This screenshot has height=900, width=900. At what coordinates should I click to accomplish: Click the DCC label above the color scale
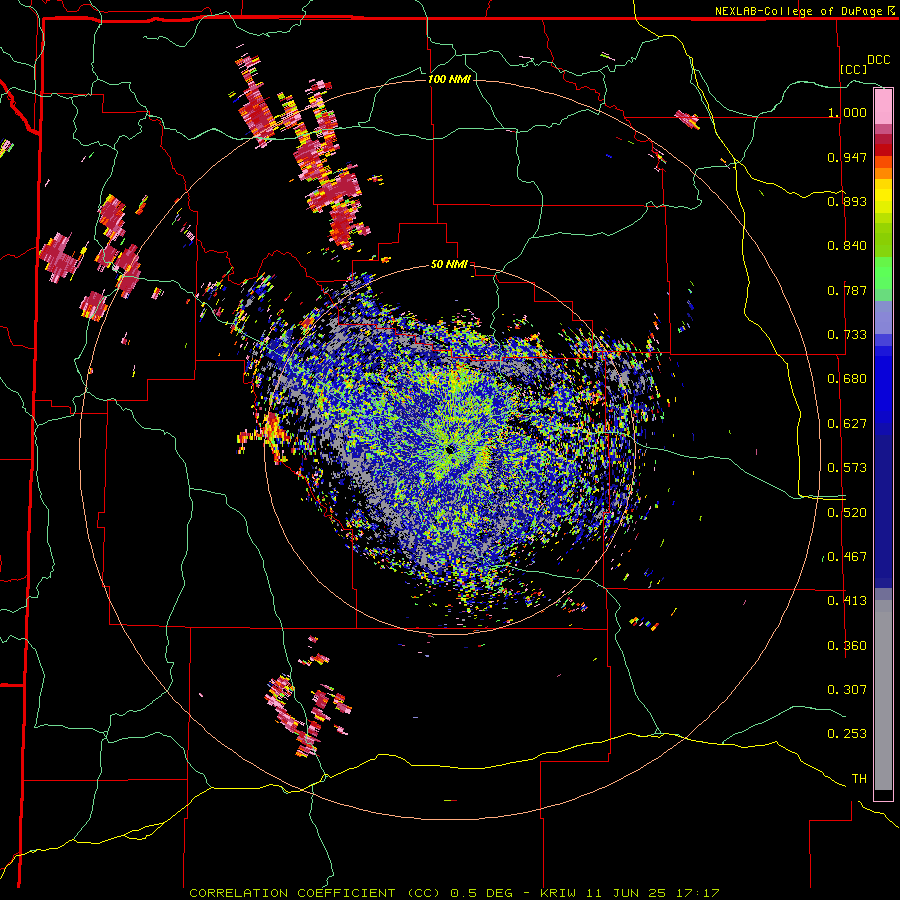(x=878, y=60)
